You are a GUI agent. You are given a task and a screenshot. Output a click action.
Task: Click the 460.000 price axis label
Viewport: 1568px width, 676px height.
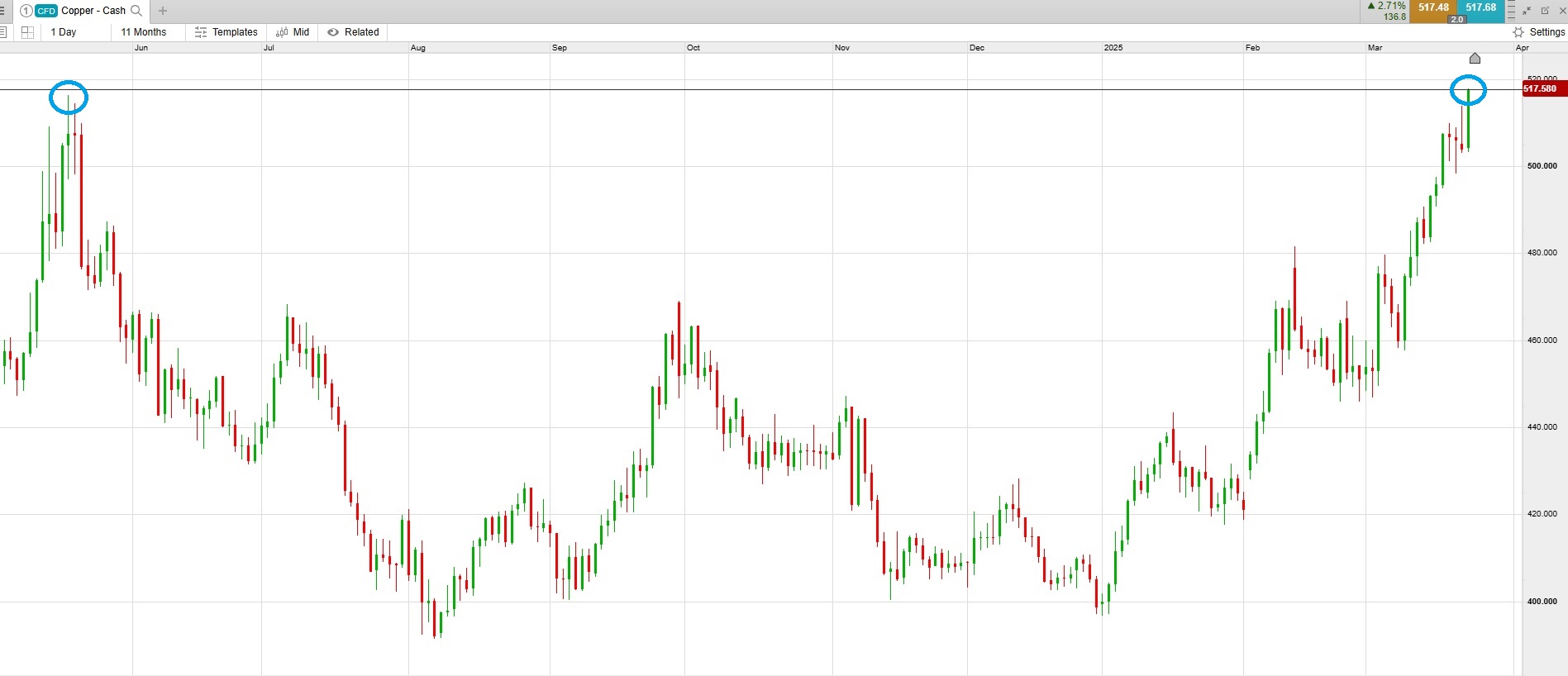coord(1542,340)
